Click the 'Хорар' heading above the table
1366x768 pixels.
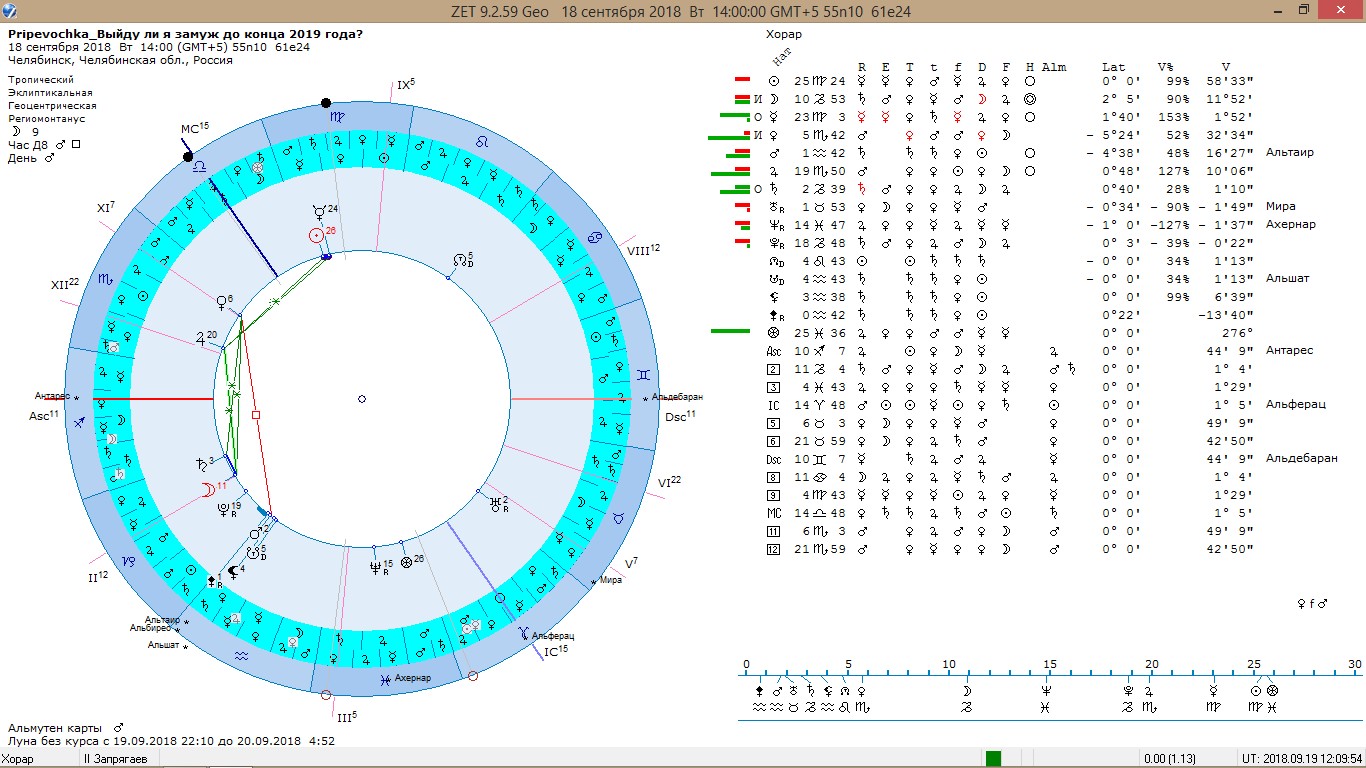(783, 34)
